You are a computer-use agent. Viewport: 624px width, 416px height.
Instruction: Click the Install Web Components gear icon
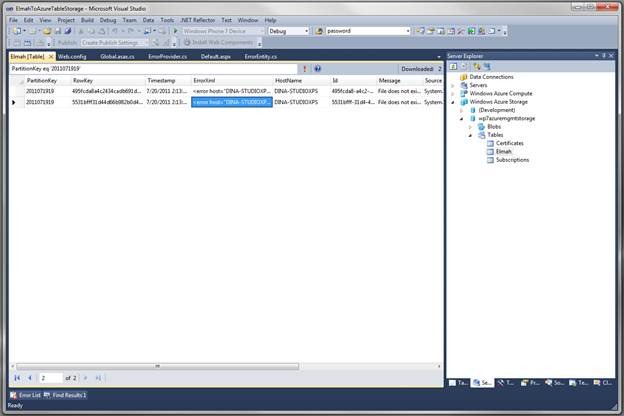tap(187, 43)
